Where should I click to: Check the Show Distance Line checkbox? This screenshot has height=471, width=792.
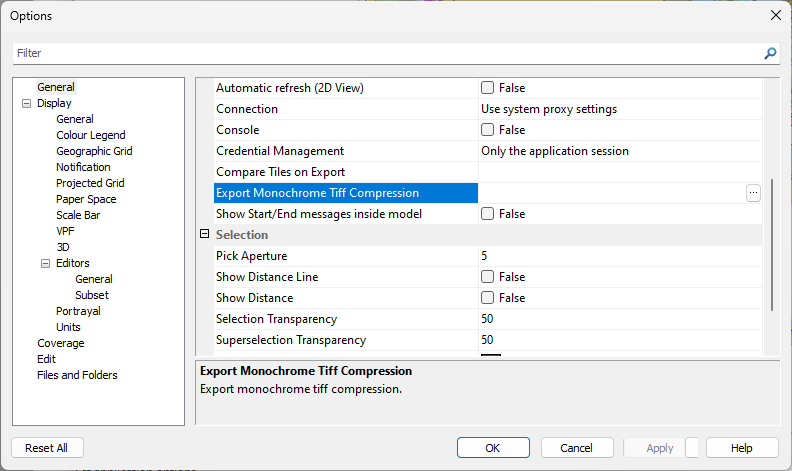coord(488,277)
